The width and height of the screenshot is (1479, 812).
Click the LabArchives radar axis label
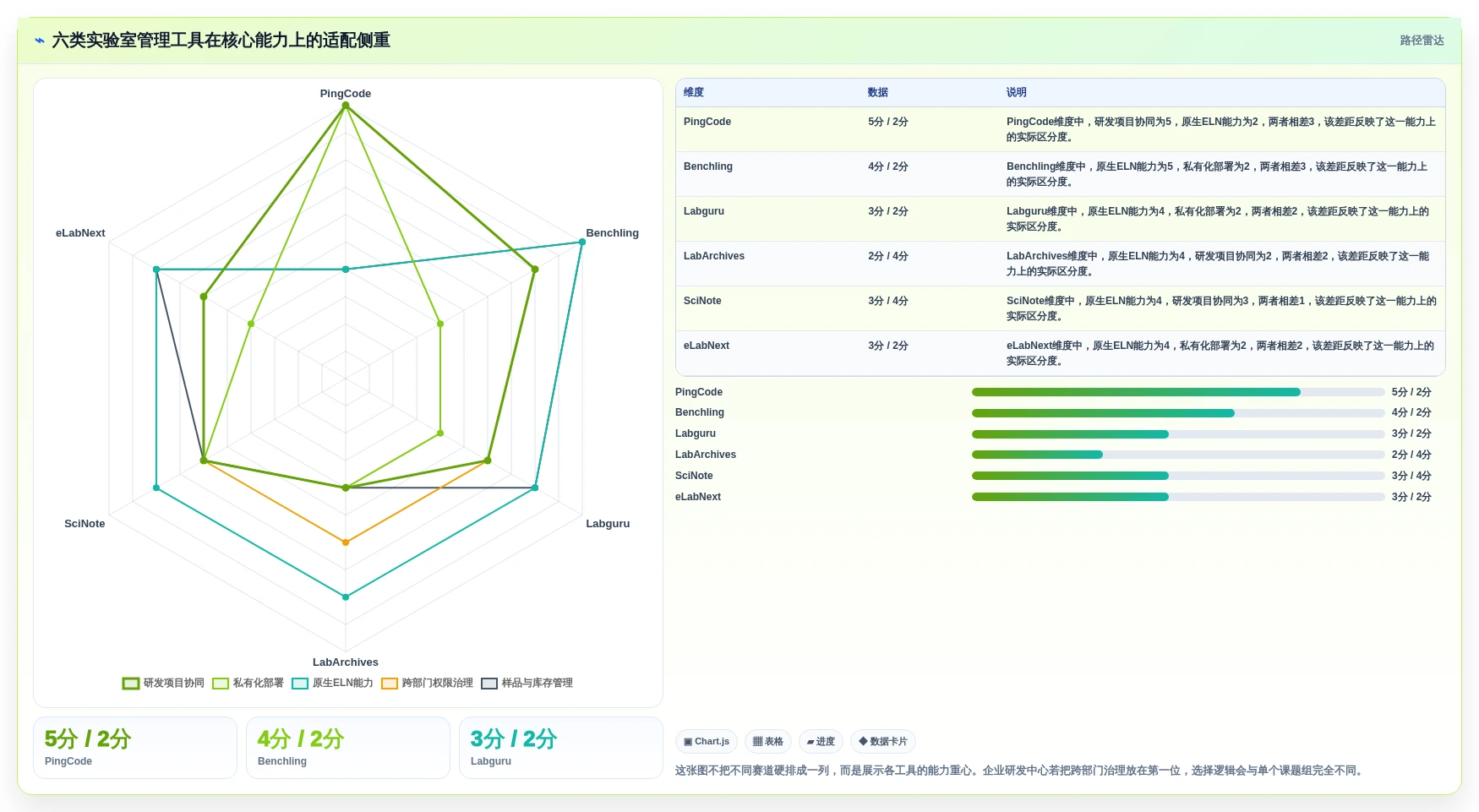pyautogui.click(x=346, y=662)
